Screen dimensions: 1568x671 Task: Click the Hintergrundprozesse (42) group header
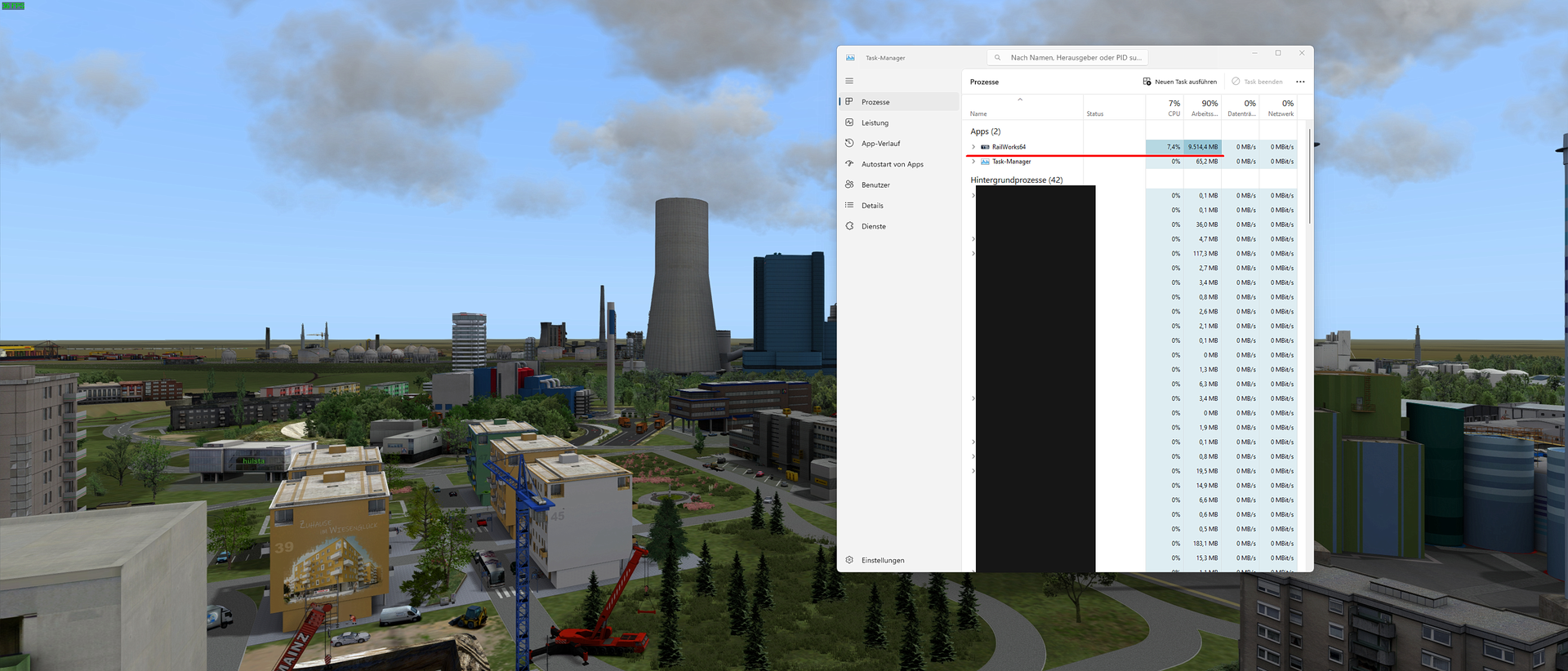(x=1016, y=180)
